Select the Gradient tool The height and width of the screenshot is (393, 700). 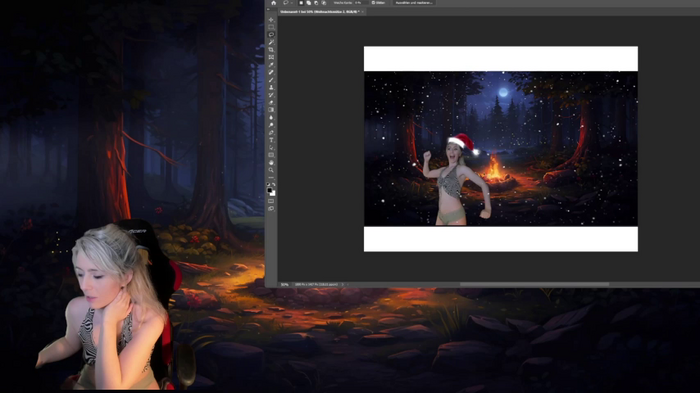[x=271, y=110]
